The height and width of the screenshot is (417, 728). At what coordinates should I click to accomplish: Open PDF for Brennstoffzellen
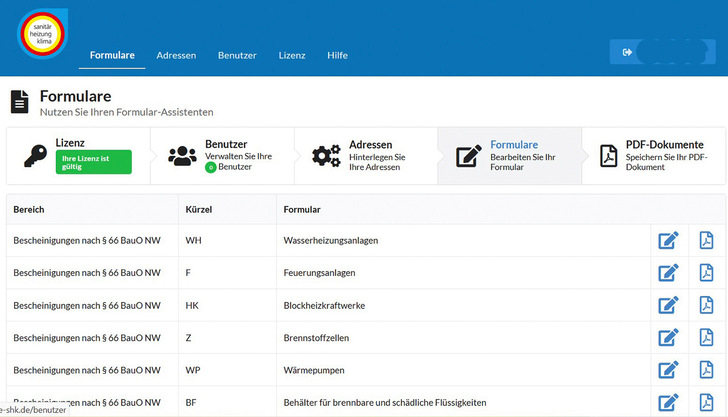pos(706,338)
